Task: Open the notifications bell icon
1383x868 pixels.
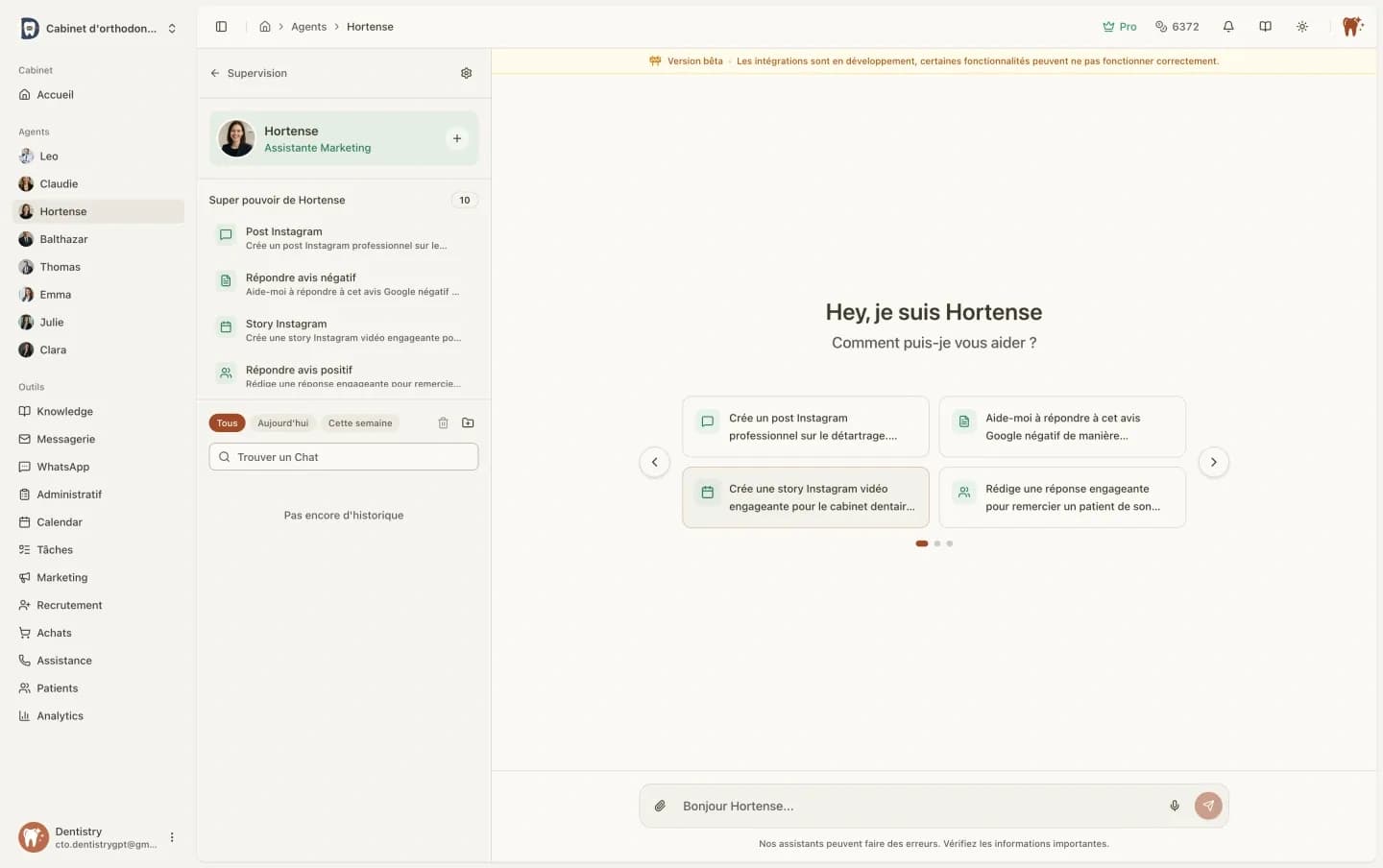Action: coord(1227,27)
